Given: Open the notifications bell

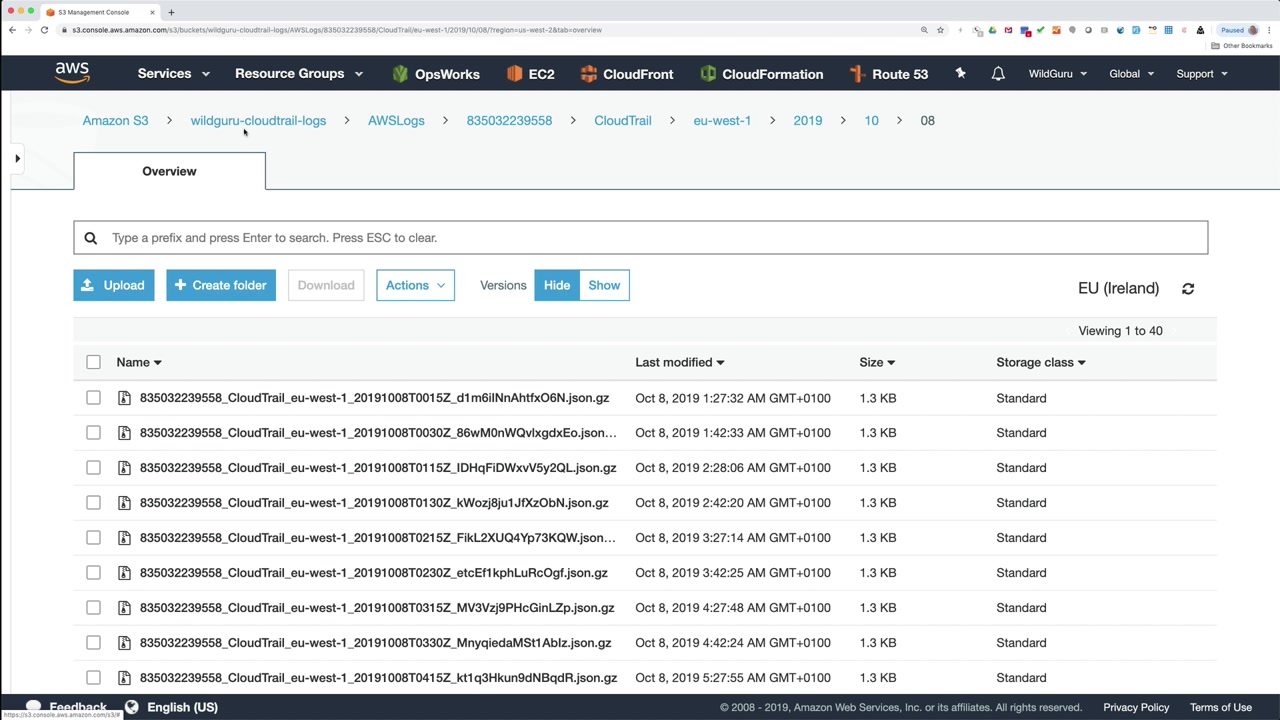Looking at the screenshot, I should [x=998, y=74].
